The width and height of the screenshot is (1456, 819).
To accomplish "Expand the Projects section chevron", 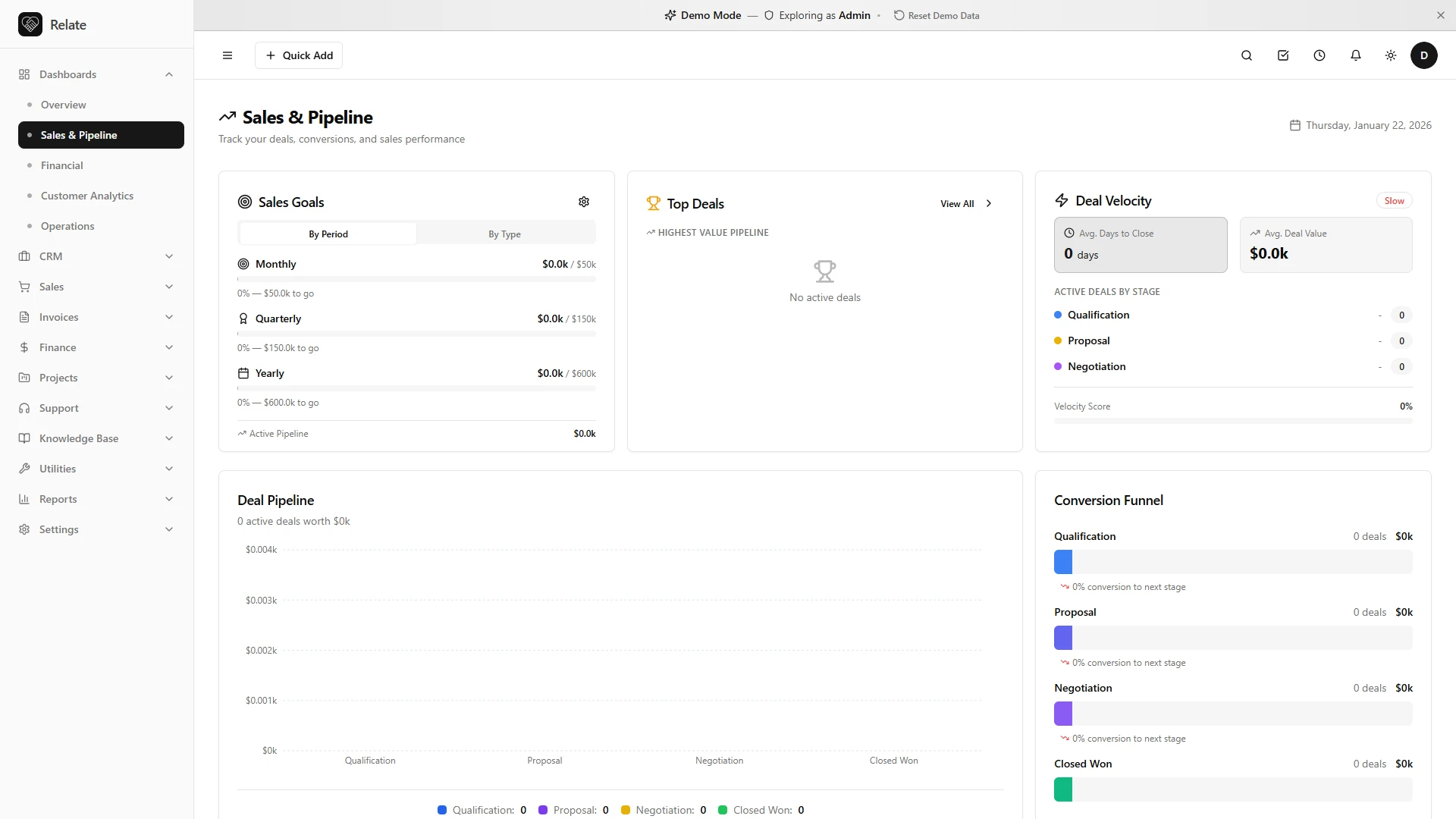I will [x=169, y=378].
